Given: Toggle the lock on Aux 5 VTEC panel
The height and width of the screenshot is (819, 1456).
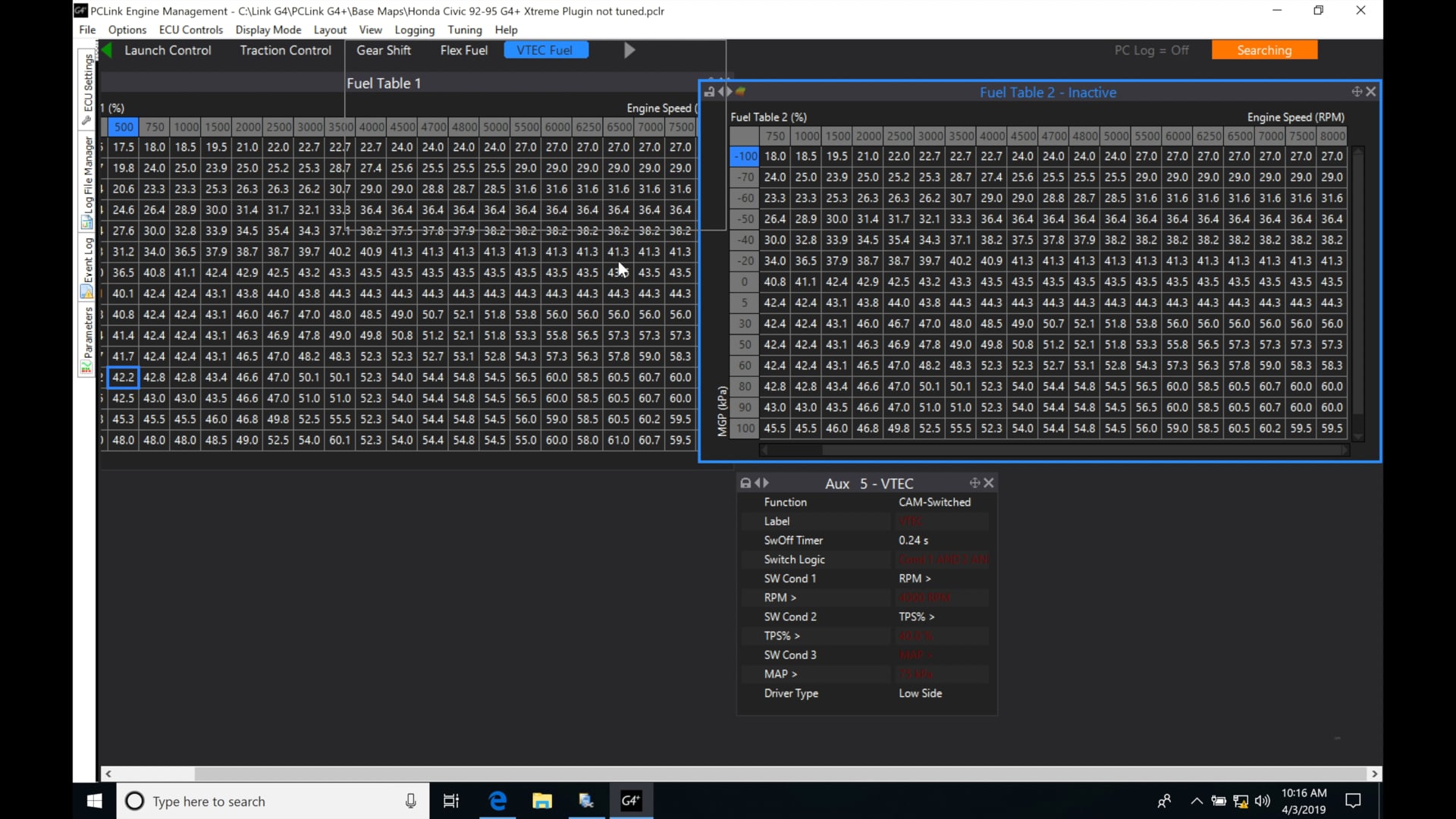Looking at the screenshot, I should coord(745,483).
